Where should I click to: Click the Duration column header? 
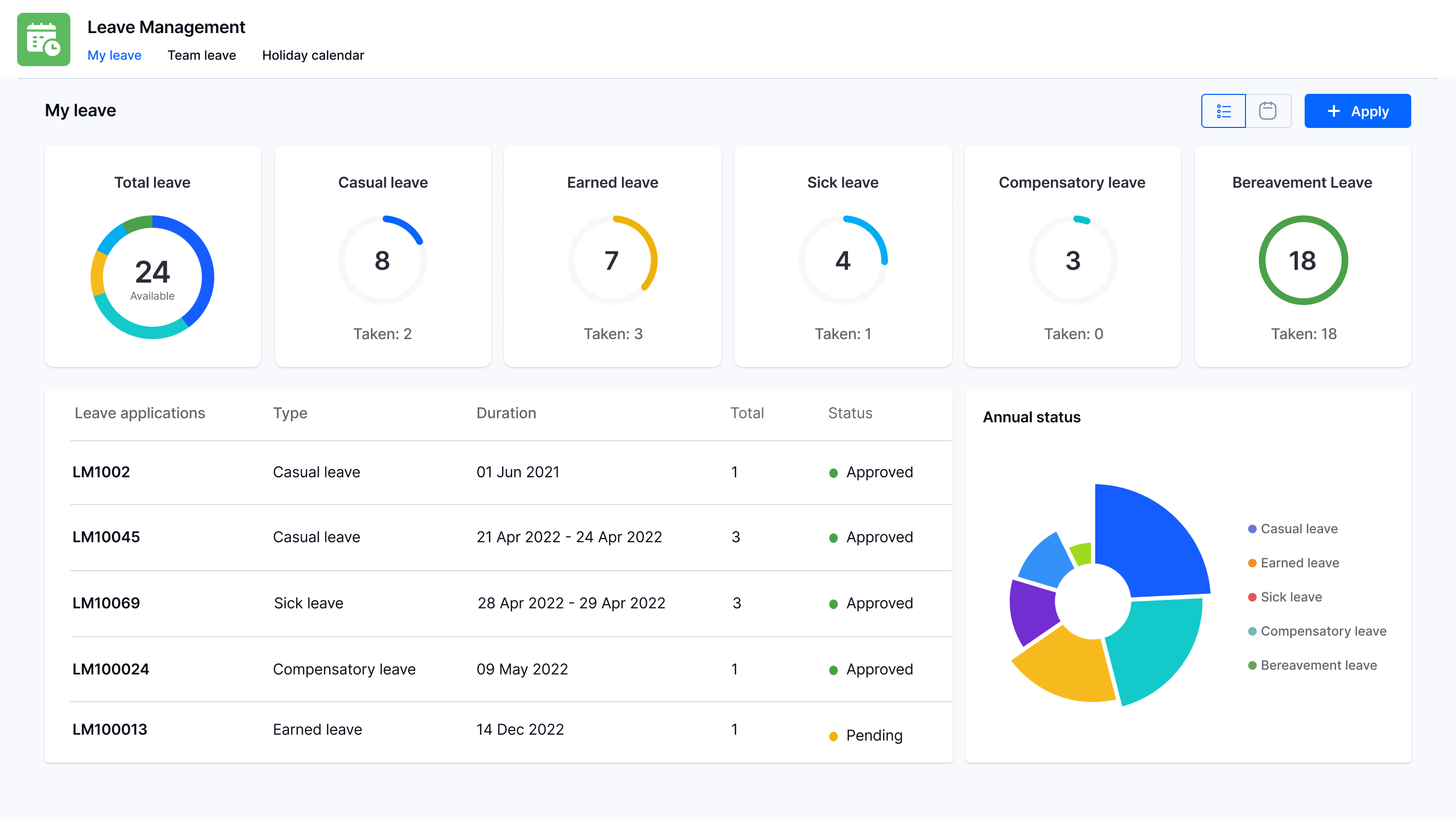pos(506,413)
